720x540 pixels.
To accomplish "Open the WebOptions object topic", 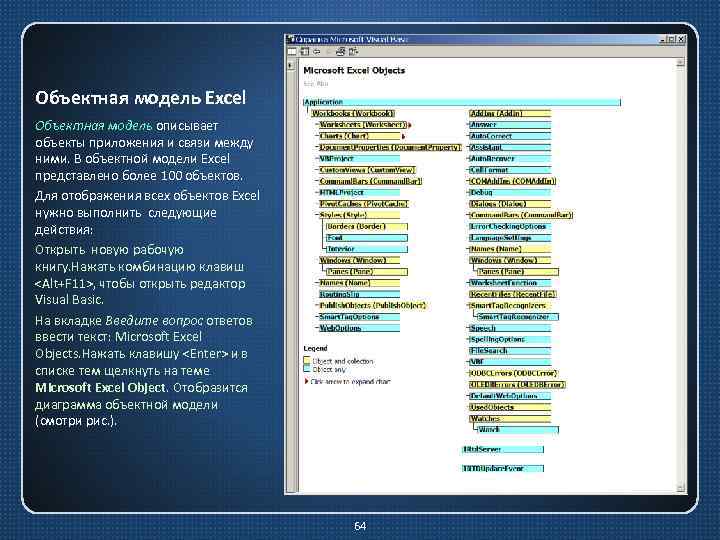I will pyautogui.click(x=360, y=328).
